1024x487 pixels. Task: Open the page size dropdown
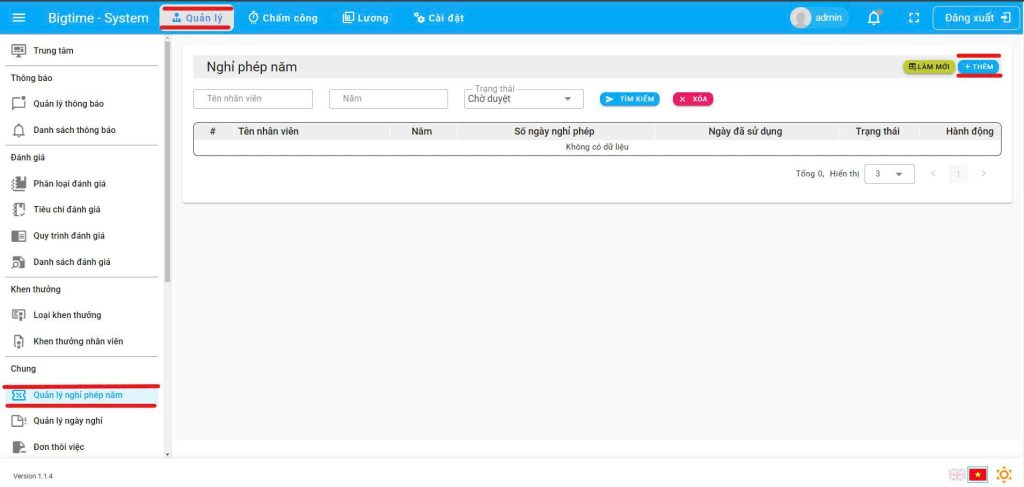[889, 174]
